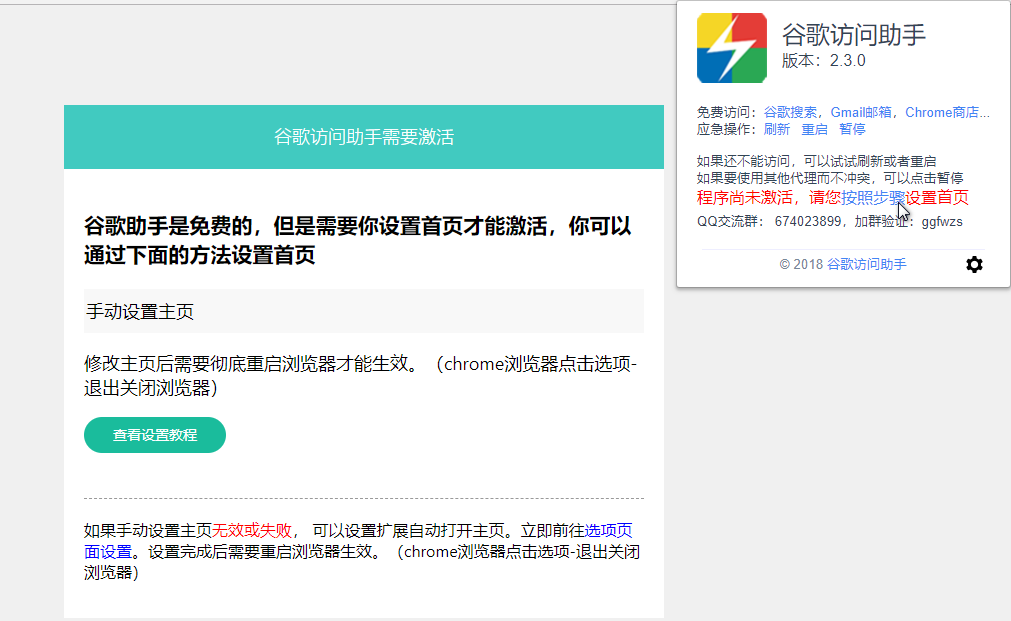Image resolution: width=1011 pixels, height=621 pixels.
Task: Click the 如果还不能访问 hint line
Action: pyautogui.click(x=816, y=161)
